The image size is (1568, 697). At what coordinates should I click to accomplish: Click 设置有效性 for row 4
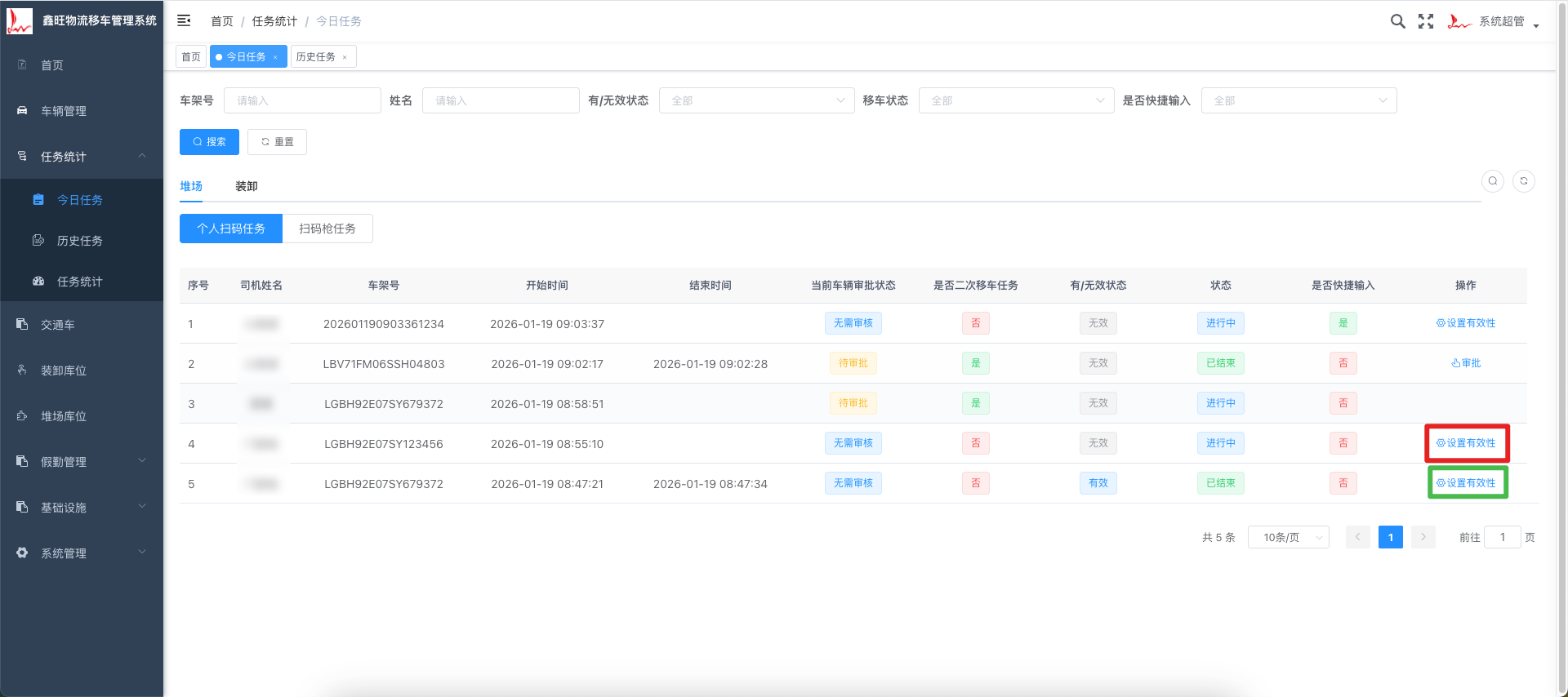coord(1466,443)
